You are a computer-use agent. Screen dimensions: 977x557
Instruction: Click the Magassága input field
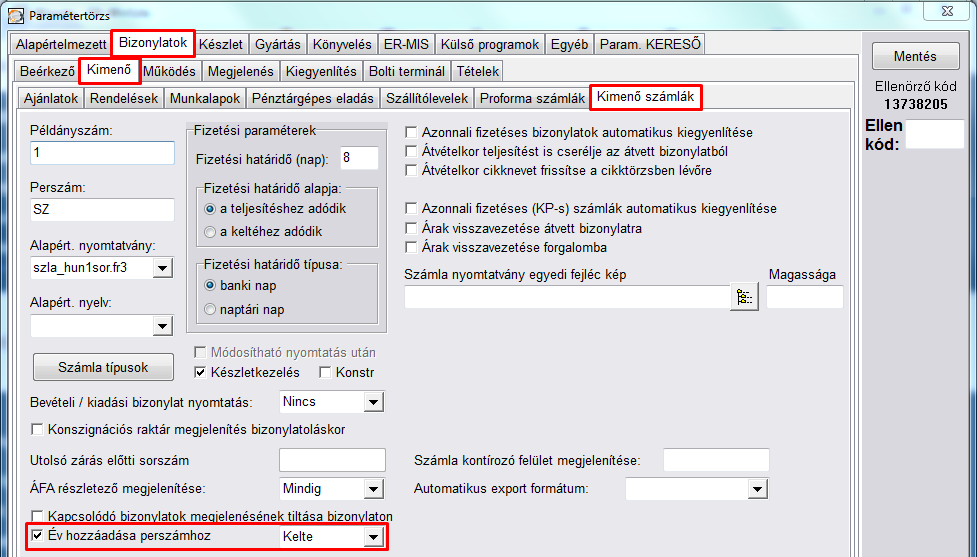click(805, 297)
